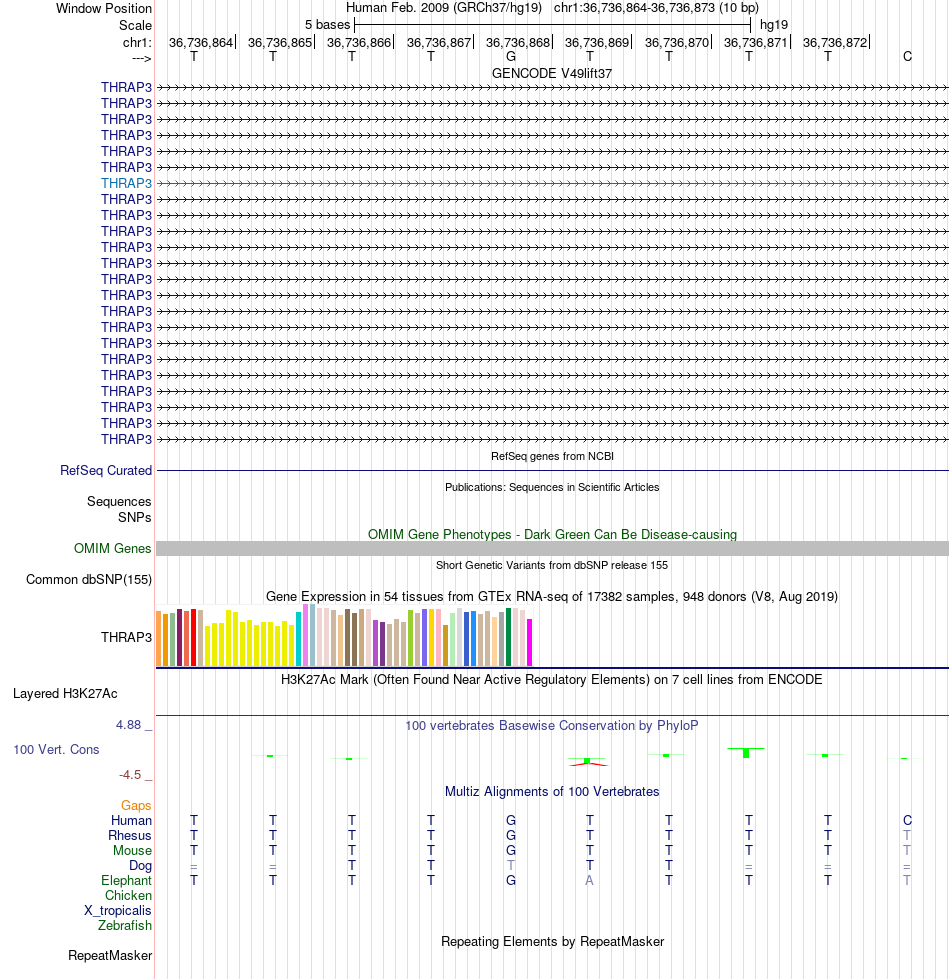Click 'Repeating Elements by RepeatMasker' title
This screenshot has width=950, height=979.
pyautogui.click(x=552, y=941)
